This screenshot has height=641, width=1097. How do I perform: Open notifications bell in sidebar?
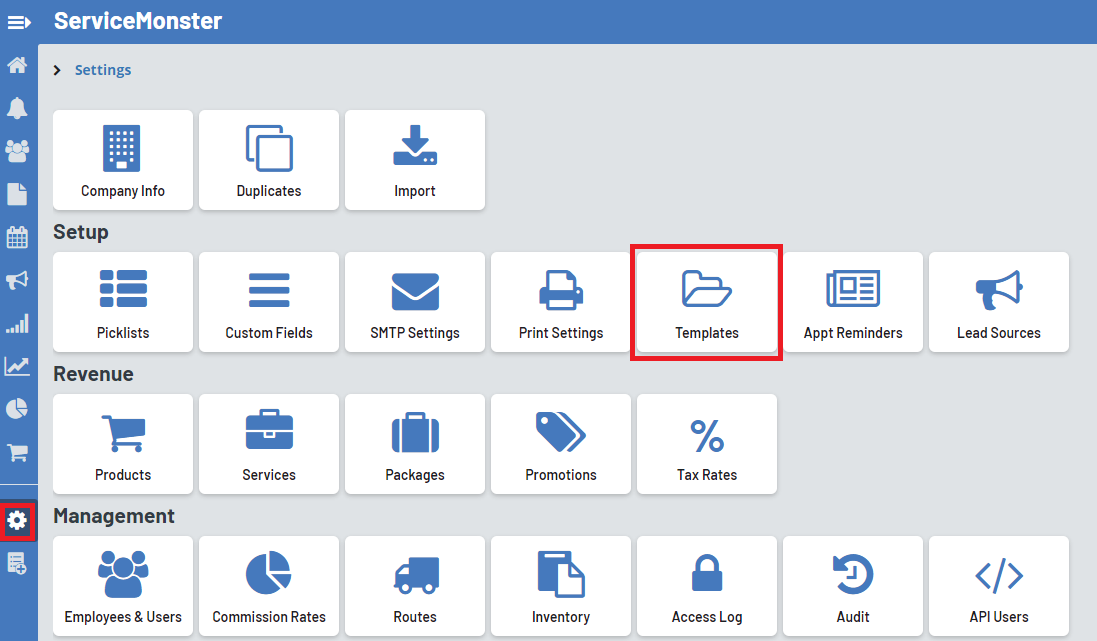(18, 108)
